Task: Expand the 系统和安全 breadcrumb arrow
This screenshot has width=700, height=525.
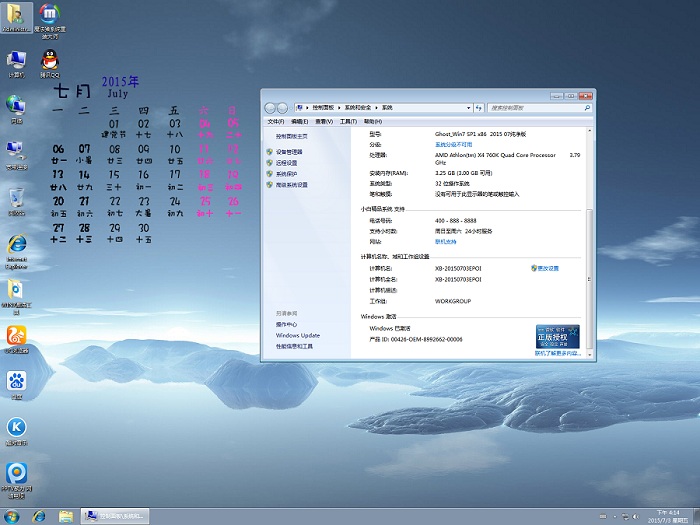Action: [x=377, y=106]
